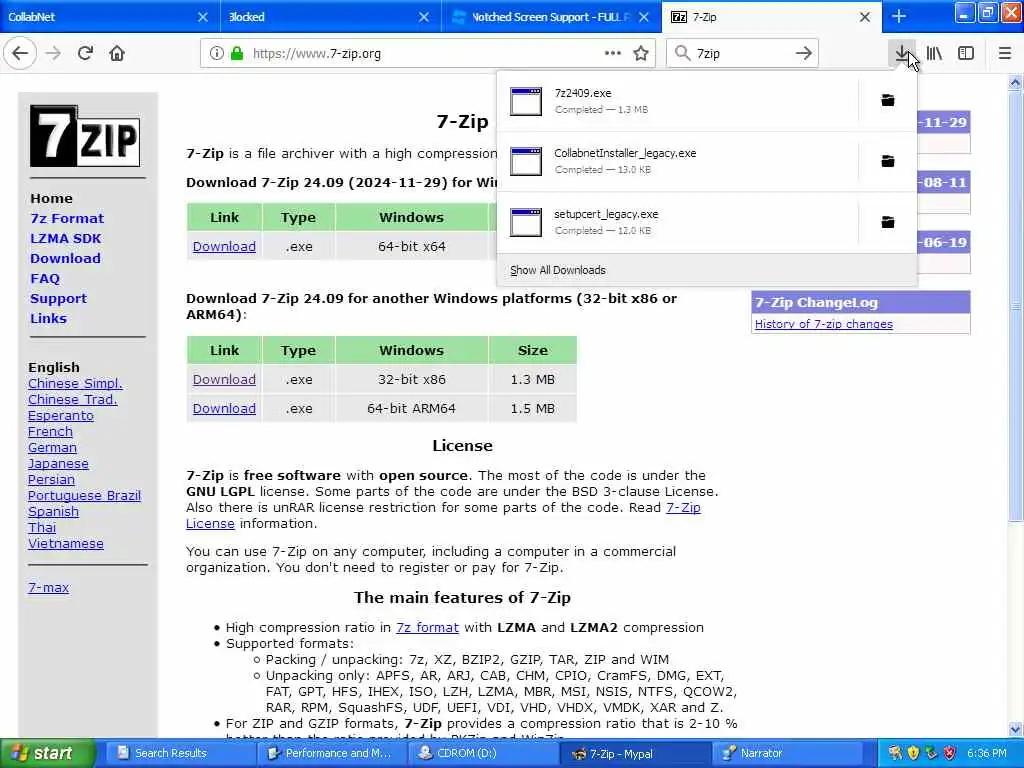Open 7z2409.exe from downloads list

[x=676, y=101]
